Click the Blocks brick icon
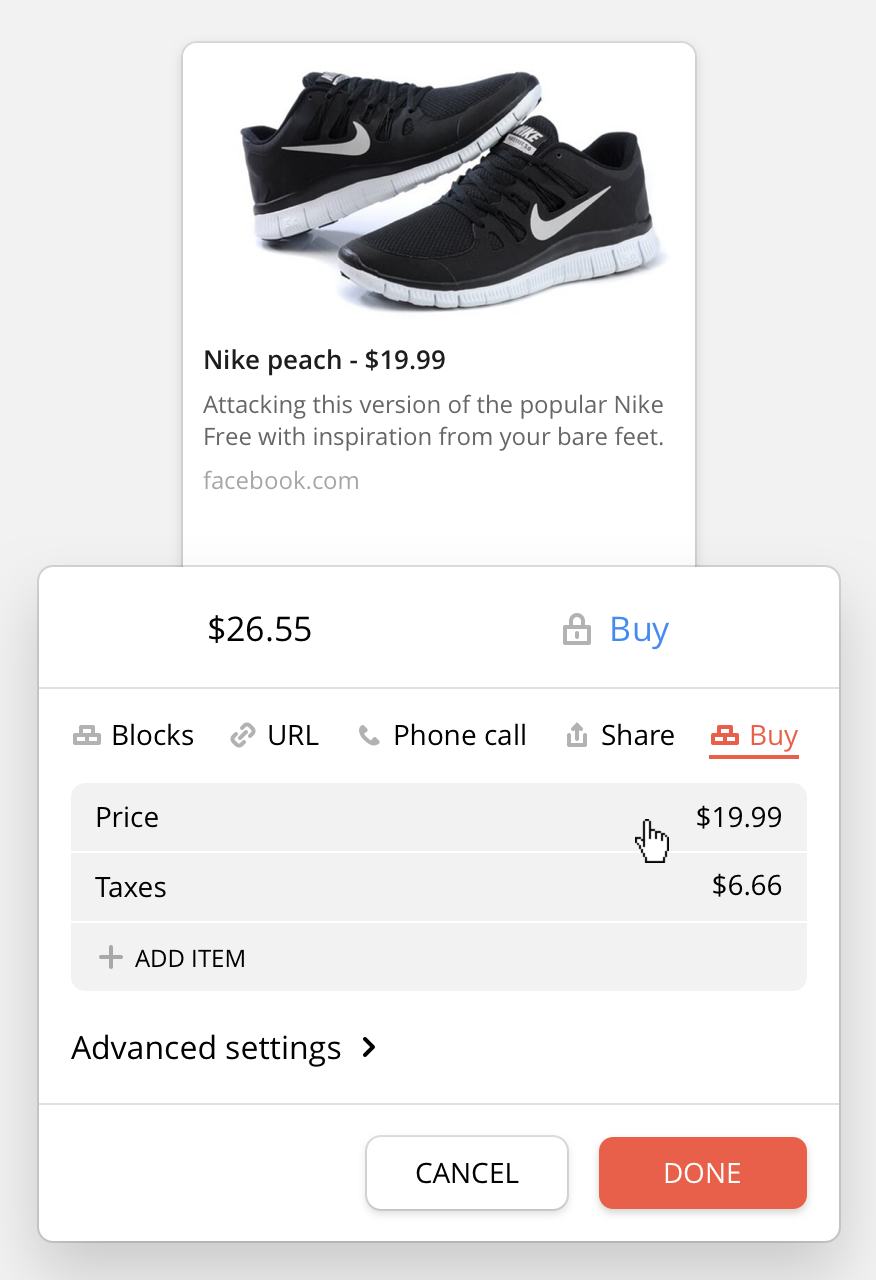This screenshot has height=1280, width=876. click(x=87, y=737)
